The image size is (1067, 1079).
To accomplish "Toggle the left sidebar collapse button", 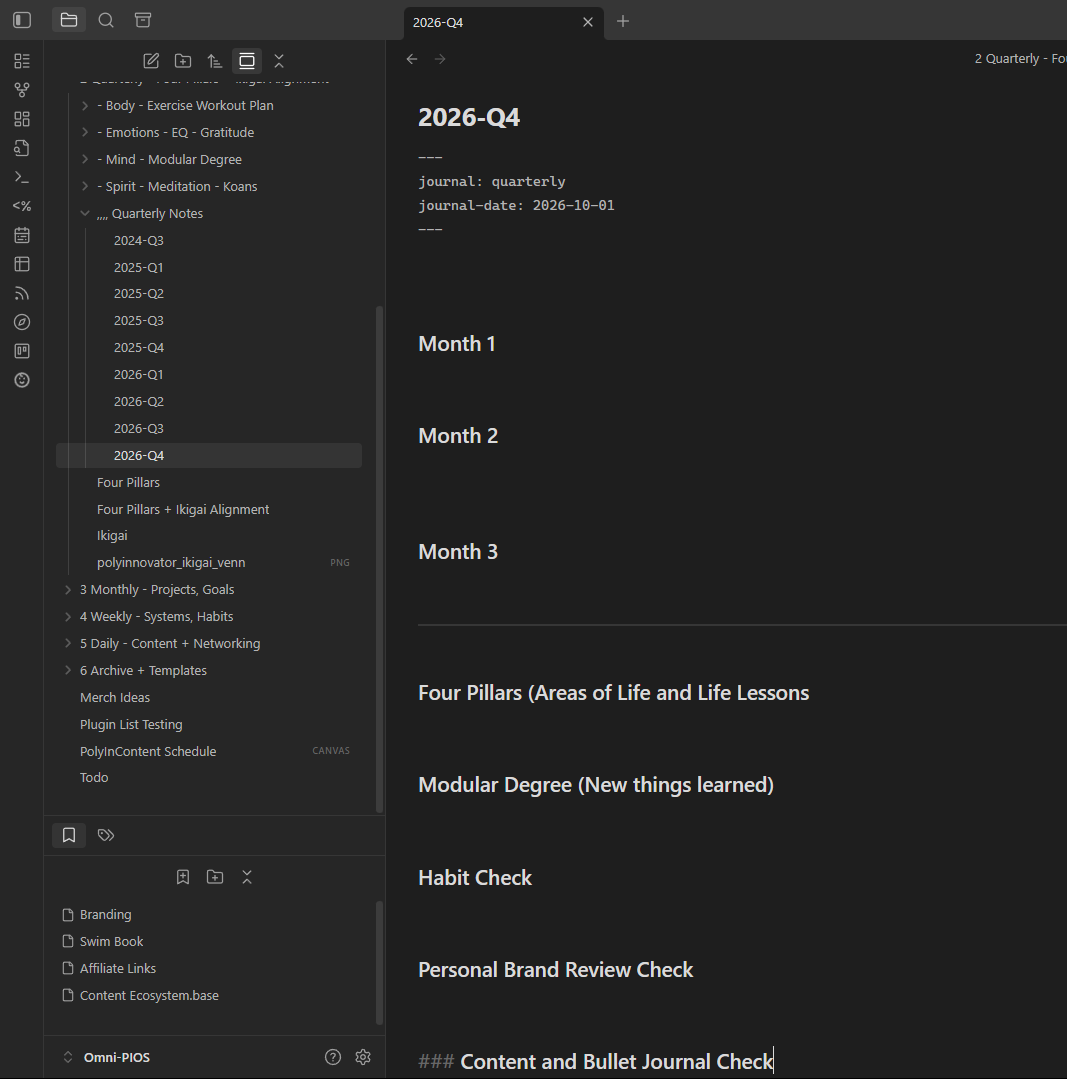I will (x=22, y=20).
